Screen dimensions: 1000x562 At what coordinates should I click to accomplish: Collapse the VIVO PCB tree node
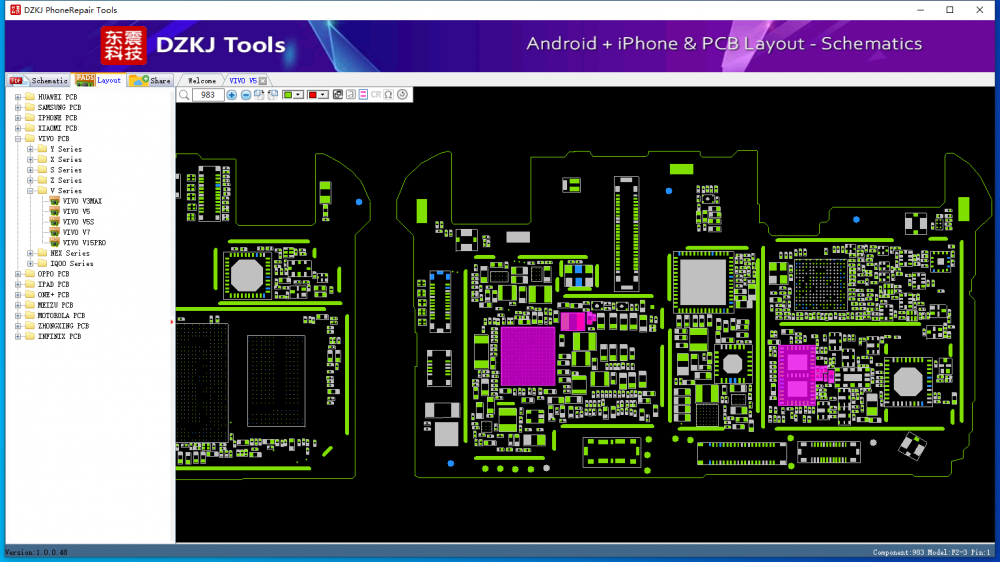(x=18, y=139)
